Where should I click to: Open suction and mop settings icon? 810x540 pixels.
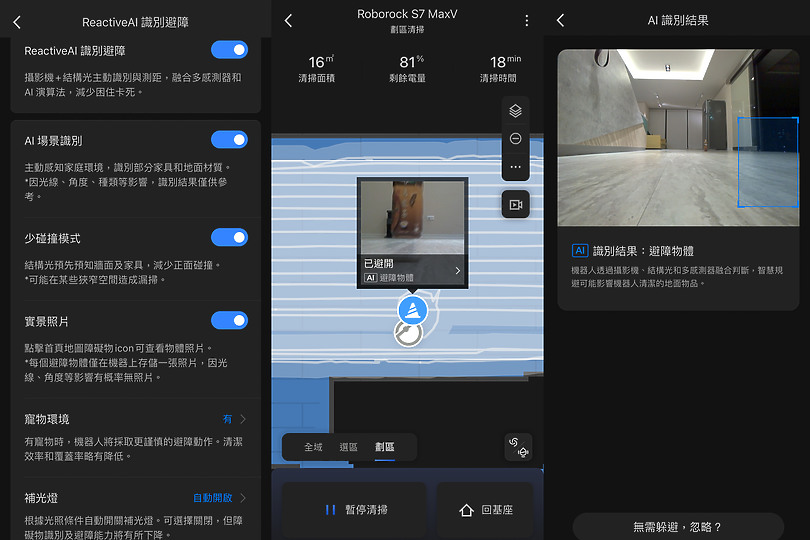[518, 447]
